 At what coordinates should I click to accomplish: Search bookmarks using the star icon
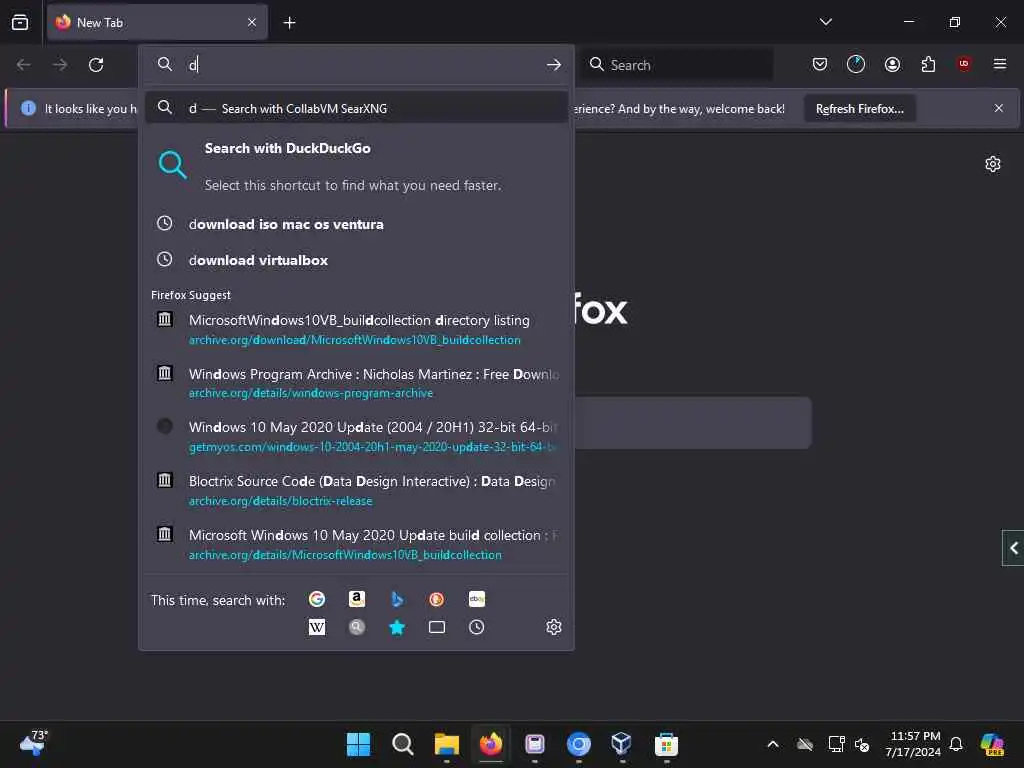396,628
